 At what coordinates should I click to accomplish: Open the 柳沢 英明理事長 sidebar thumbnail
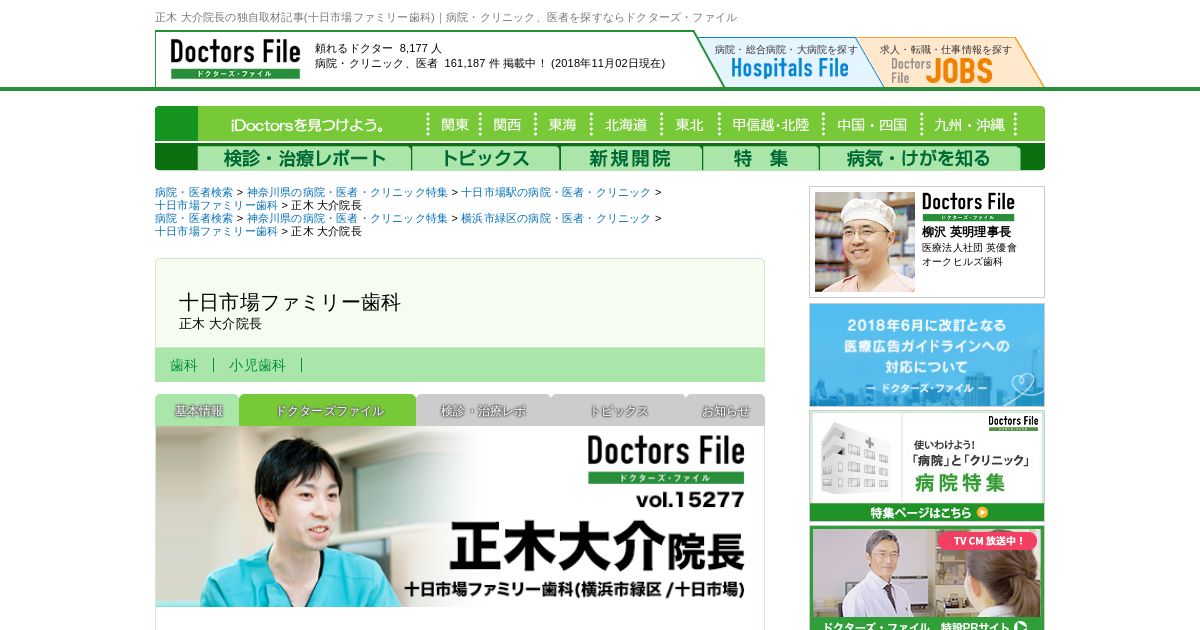[x=865, y=242]
